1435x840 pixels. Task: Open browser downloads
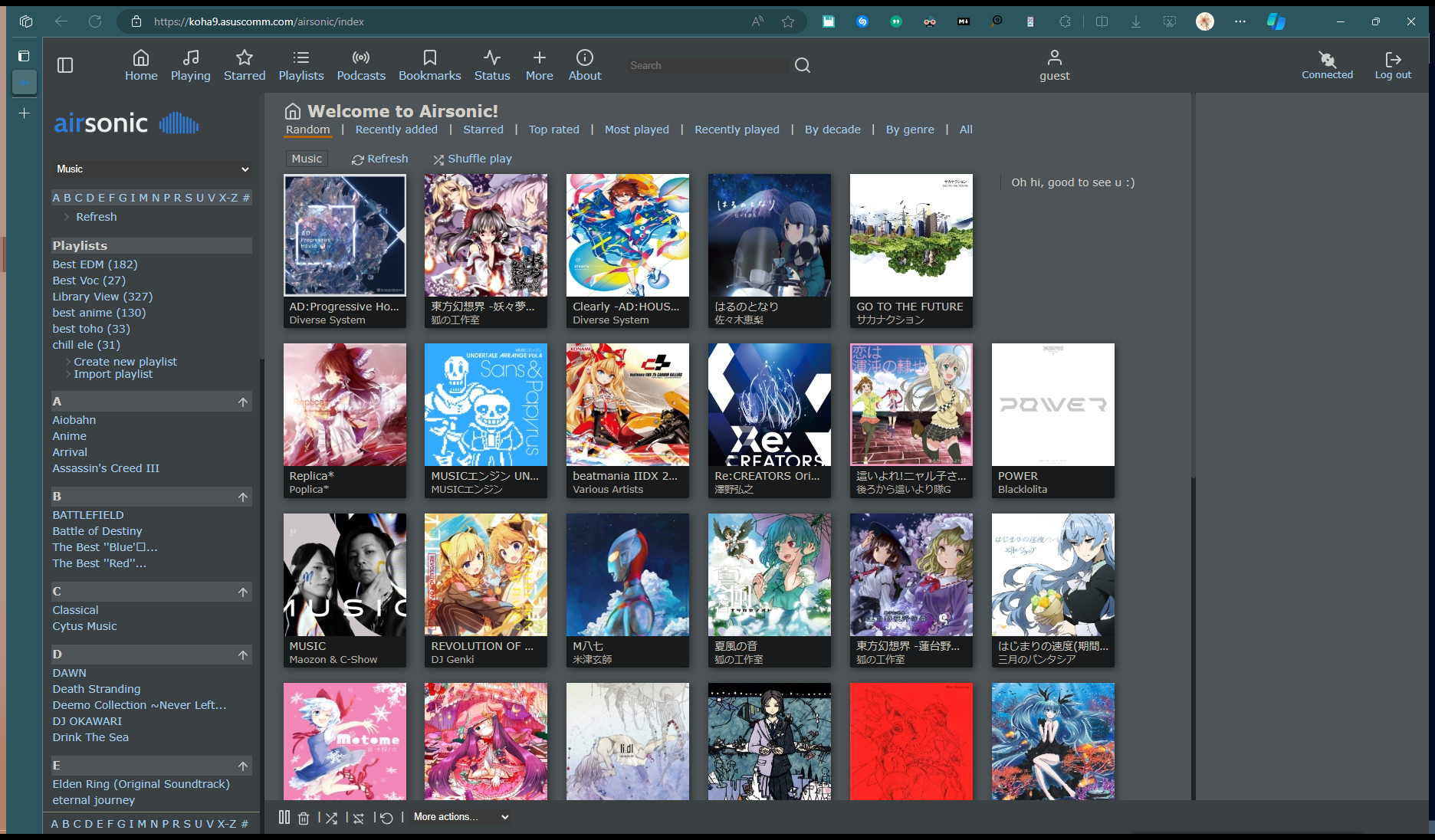point(1136,21)
